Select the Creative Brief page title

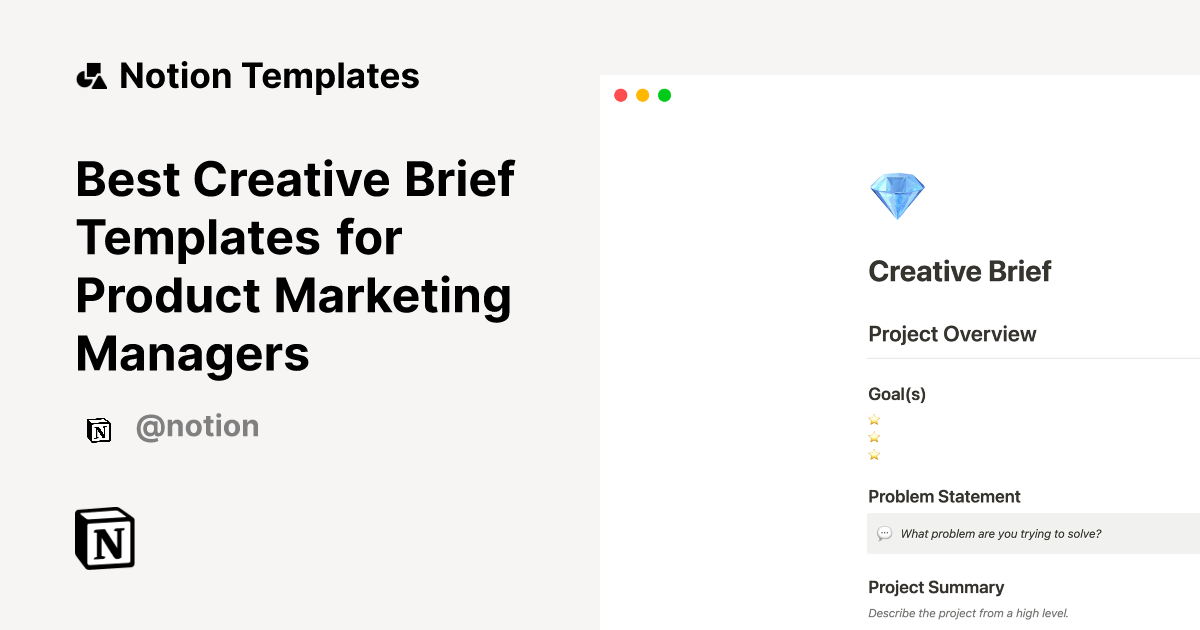(x=959, y=271)
